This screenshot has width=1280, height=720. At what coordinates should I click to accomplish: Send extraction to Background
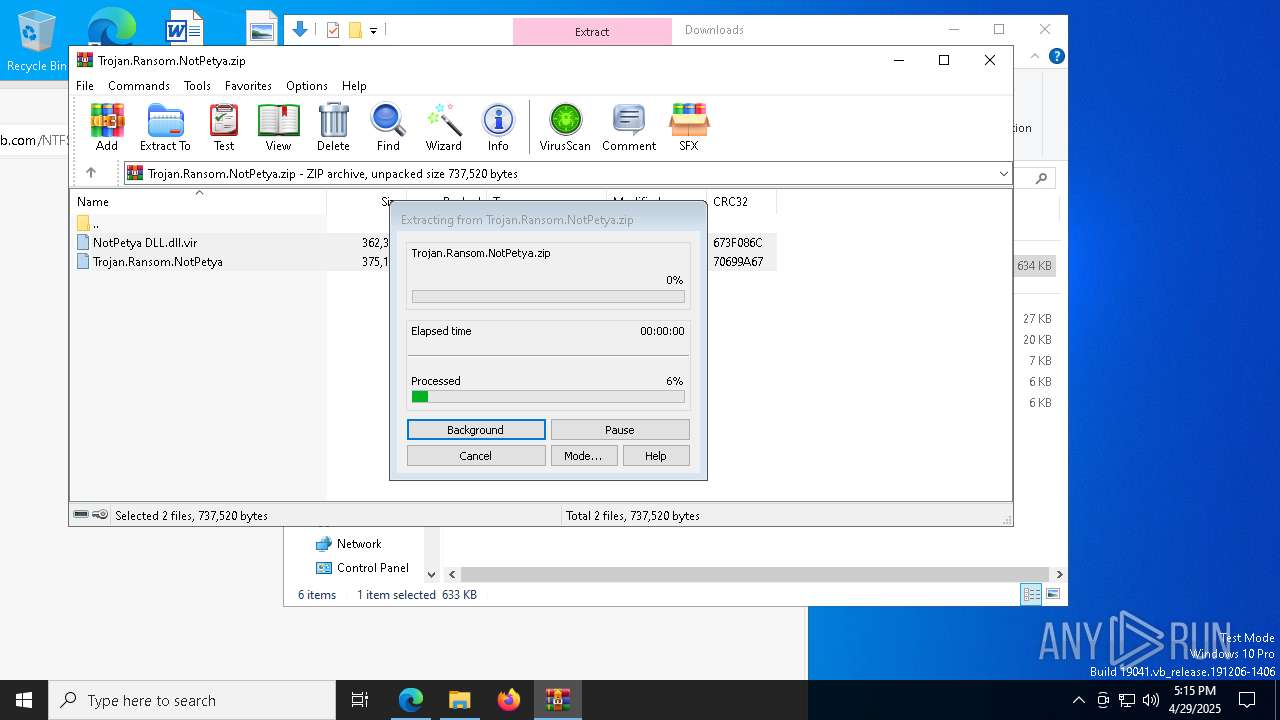coord(476,430)
